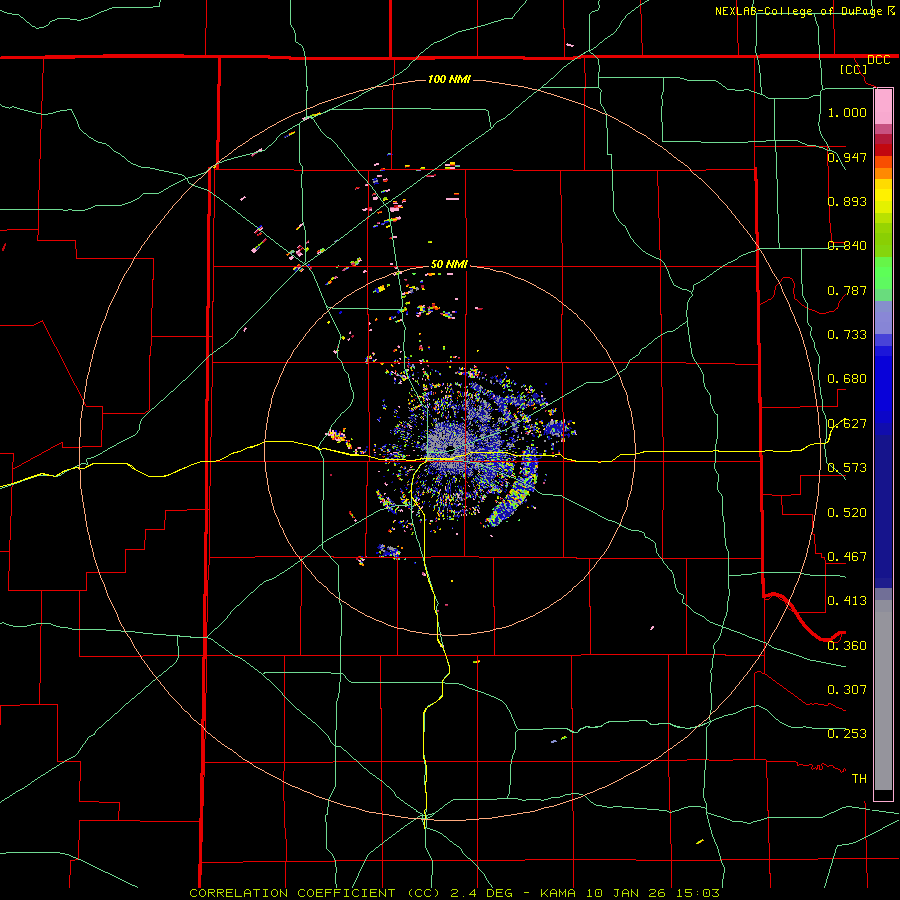This screenshot has height=900, width=900.
Task: Click the 0.787 value on the color scale
Action: pos(847,290)
